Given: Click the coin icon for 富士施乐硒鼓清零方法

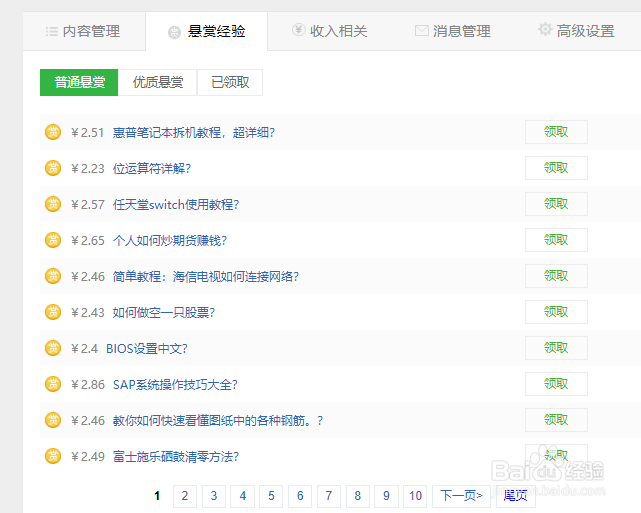Looking at the screenshot, I should 53,456.
